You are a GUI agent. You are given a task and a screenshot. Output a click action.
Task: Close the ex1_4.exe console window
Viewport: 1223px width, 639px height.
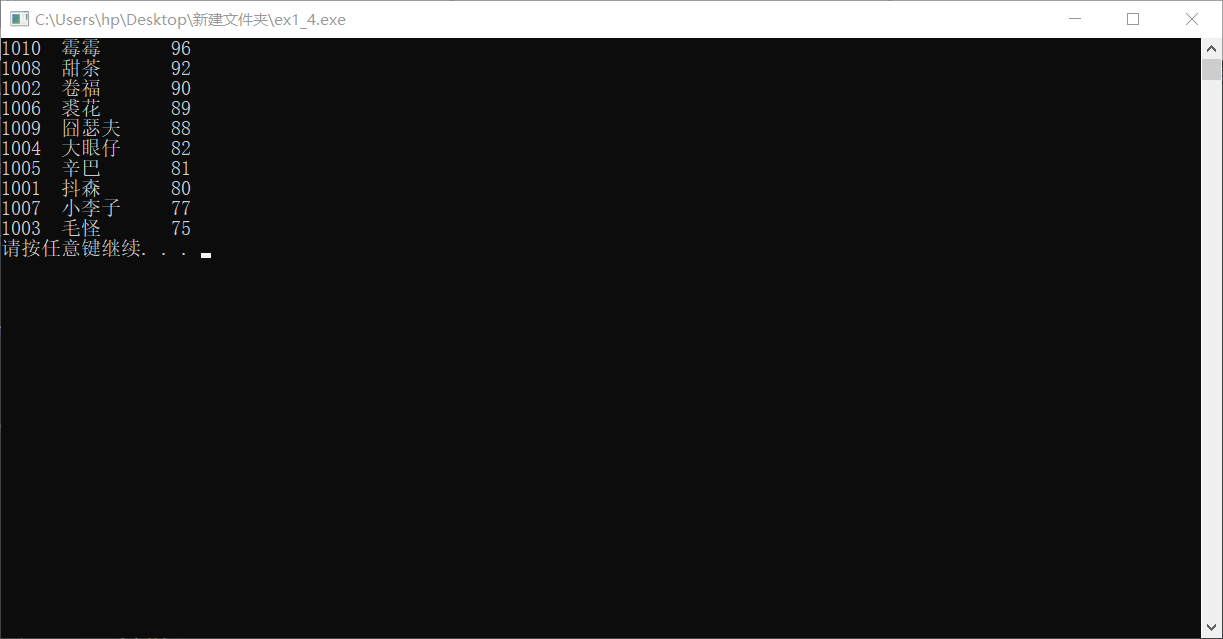click(x=1192, y=19)
